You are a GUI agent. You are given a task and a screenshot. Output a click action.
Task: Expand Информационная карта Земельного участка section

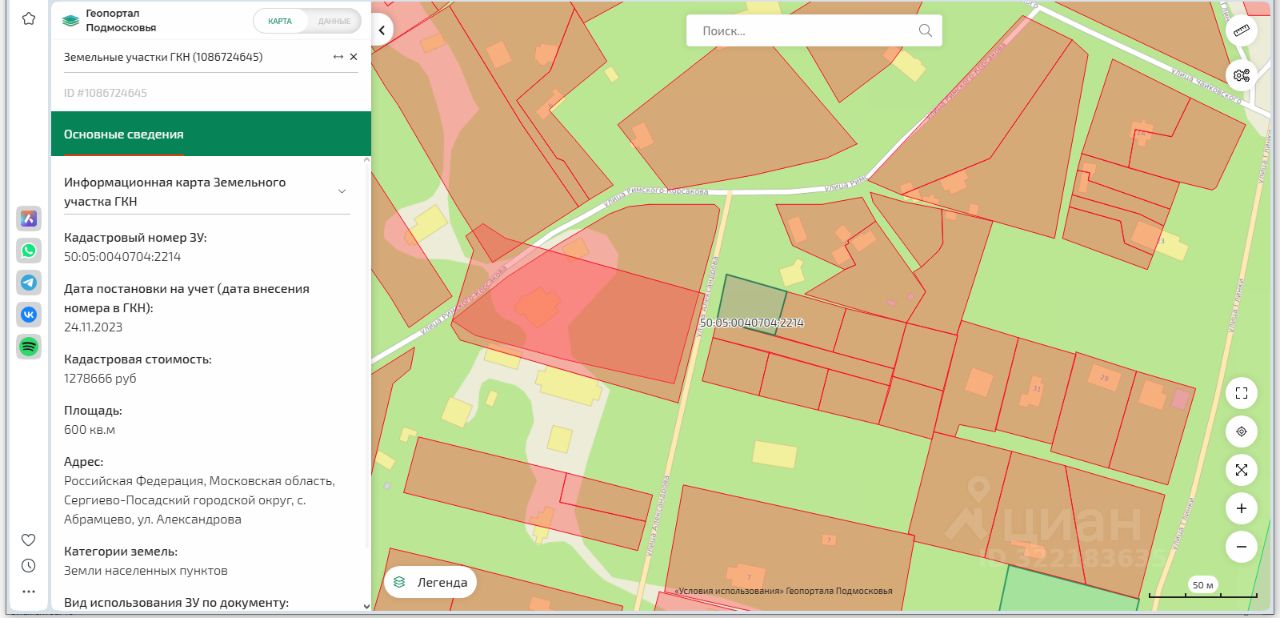point(341,191)
